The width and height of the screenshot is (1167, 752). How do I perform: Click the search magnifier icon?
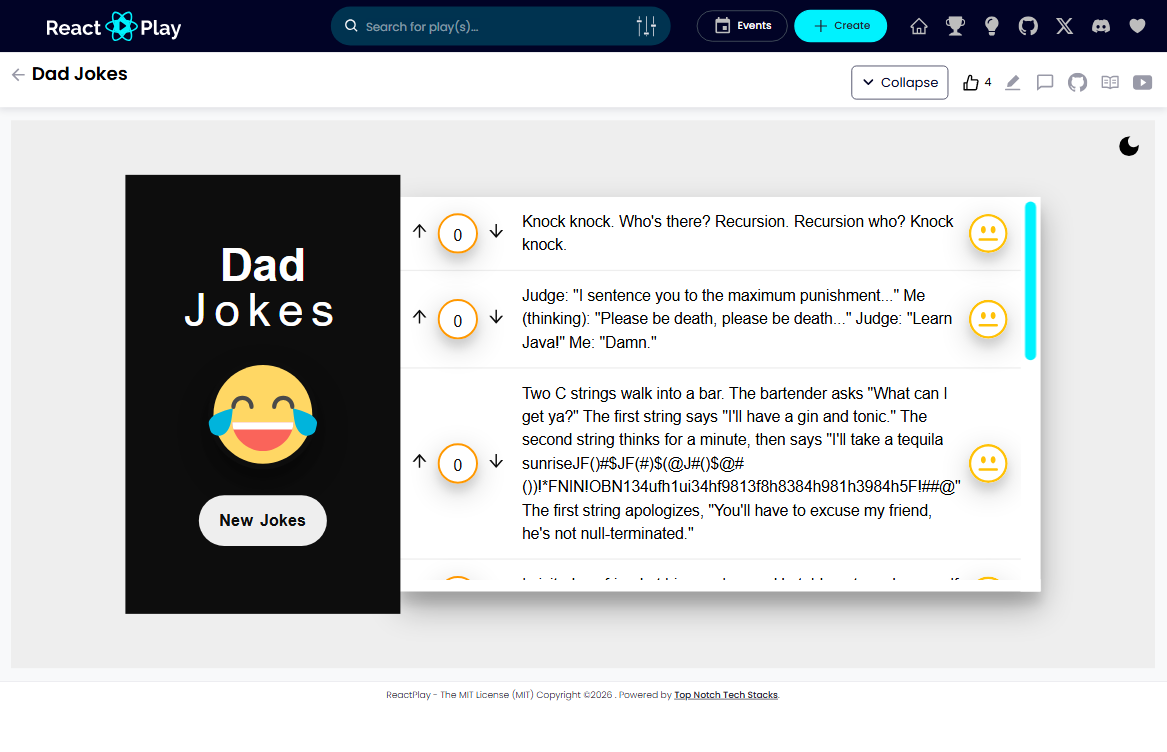coord(351,26)
